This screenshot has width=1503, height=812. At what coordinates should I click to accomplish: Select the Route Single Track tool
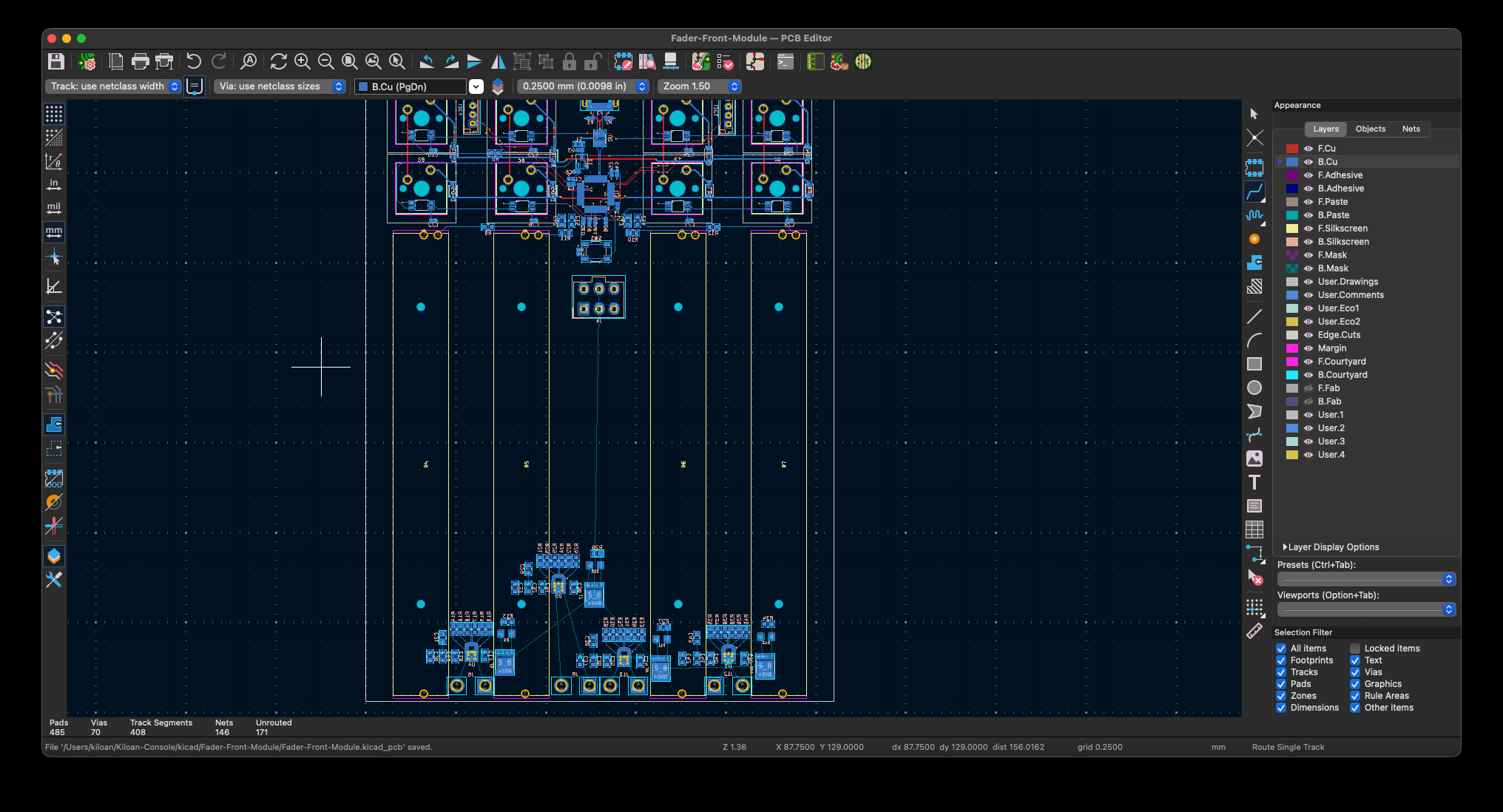(1254, 192)
